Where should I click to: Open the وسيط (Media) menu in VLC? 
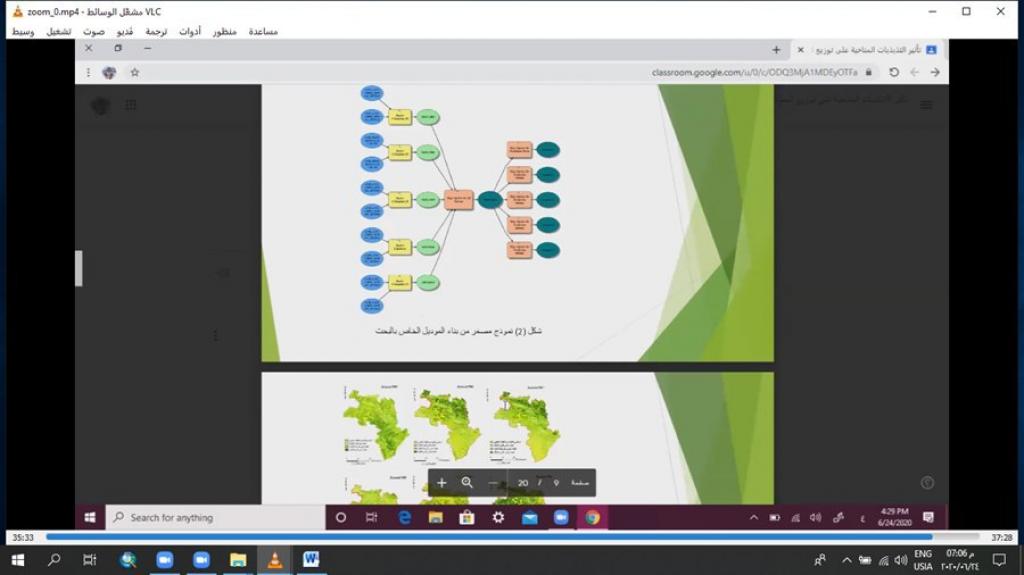[22, 31]
